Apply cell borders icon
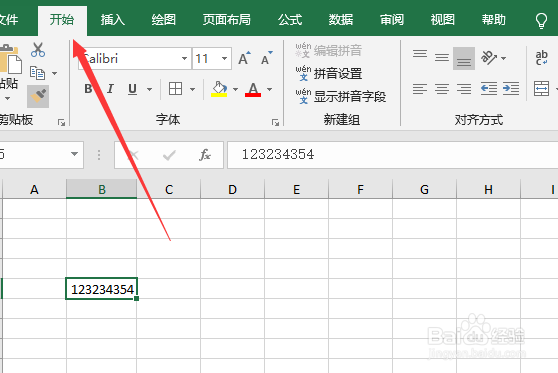558x373 pixels. click(175, 89)
